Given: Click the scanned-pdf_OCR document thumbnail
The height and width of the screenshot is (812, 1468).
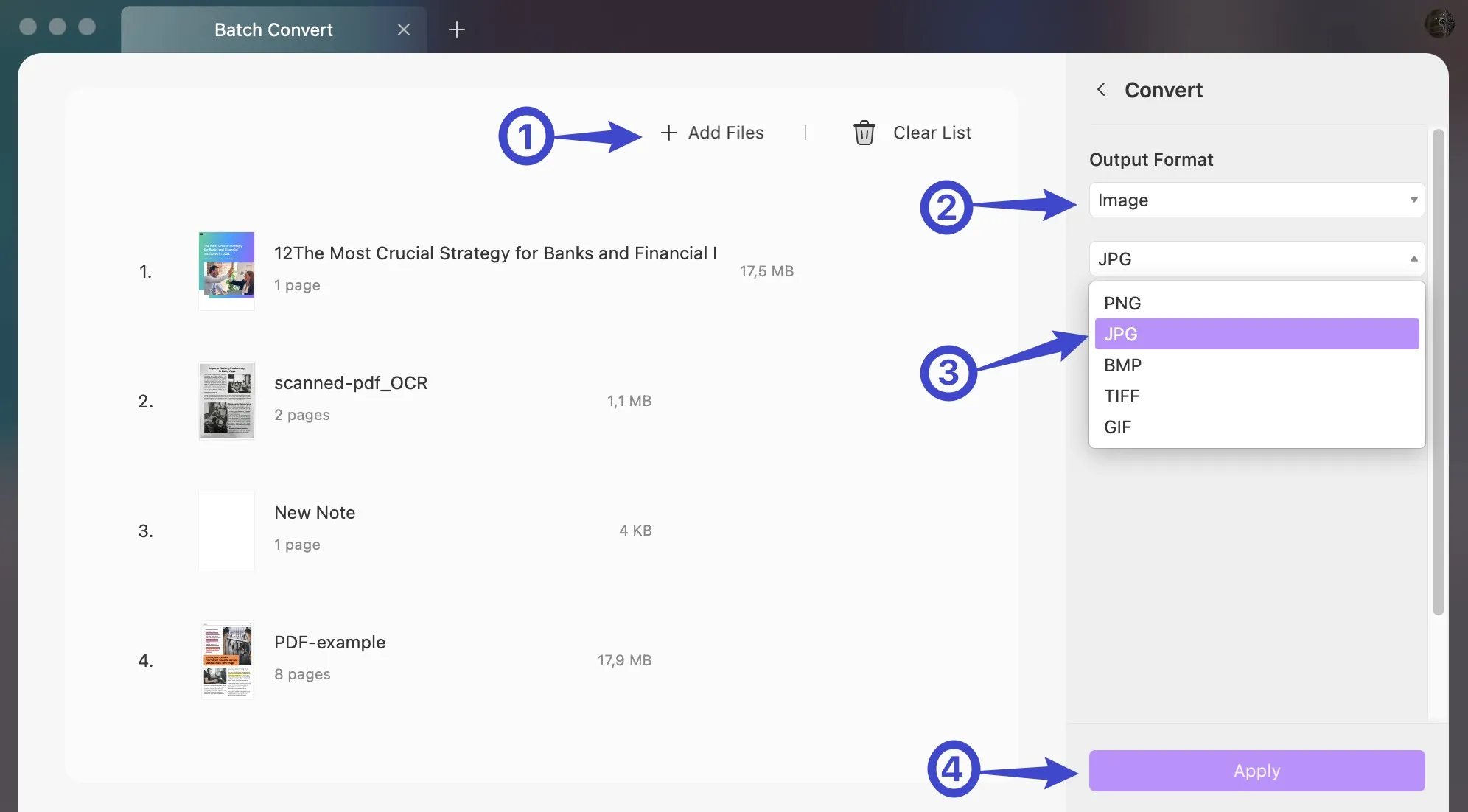Looking at the screenshot, I should coord(225,400).
